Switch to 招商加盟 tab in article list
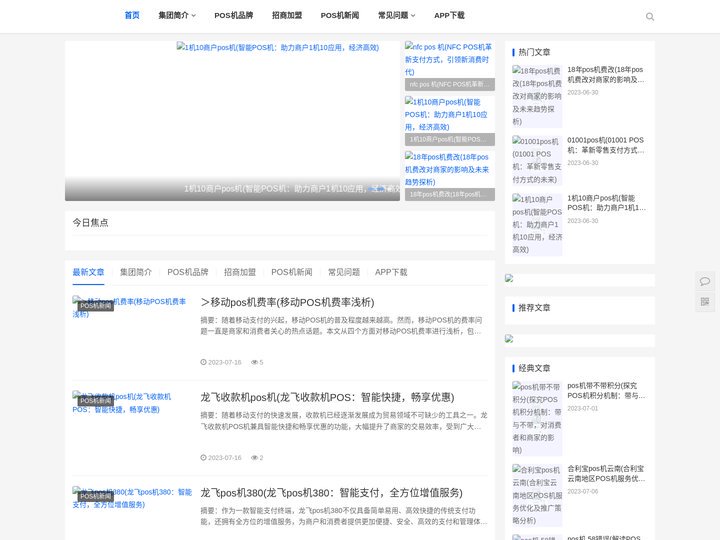Image resolution: width=720 pixels, height=540 pixels. tap(240, 272)
